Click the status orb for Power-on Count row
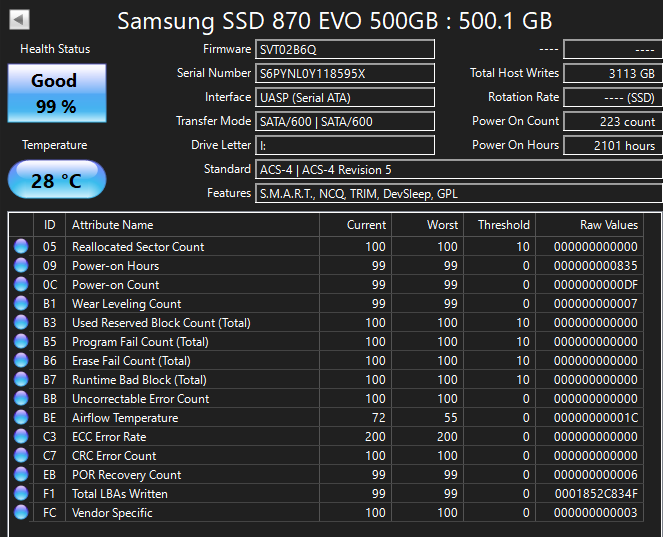Screen dimensions: 663x537 [21, 284]
